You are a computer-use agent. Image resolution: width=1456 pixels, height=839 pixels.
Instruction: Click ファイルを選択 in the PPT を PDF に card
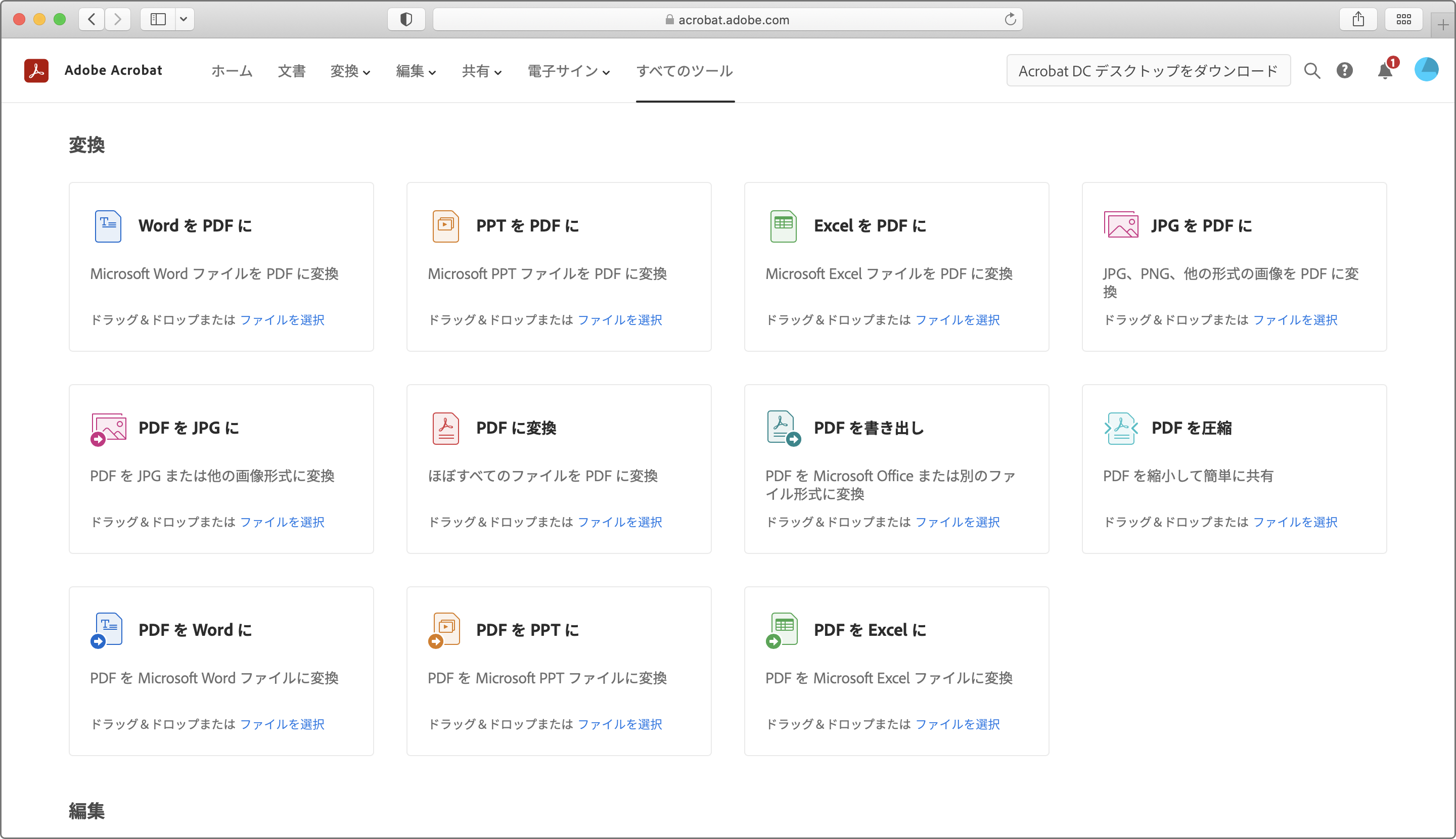(x=620, y=320)
